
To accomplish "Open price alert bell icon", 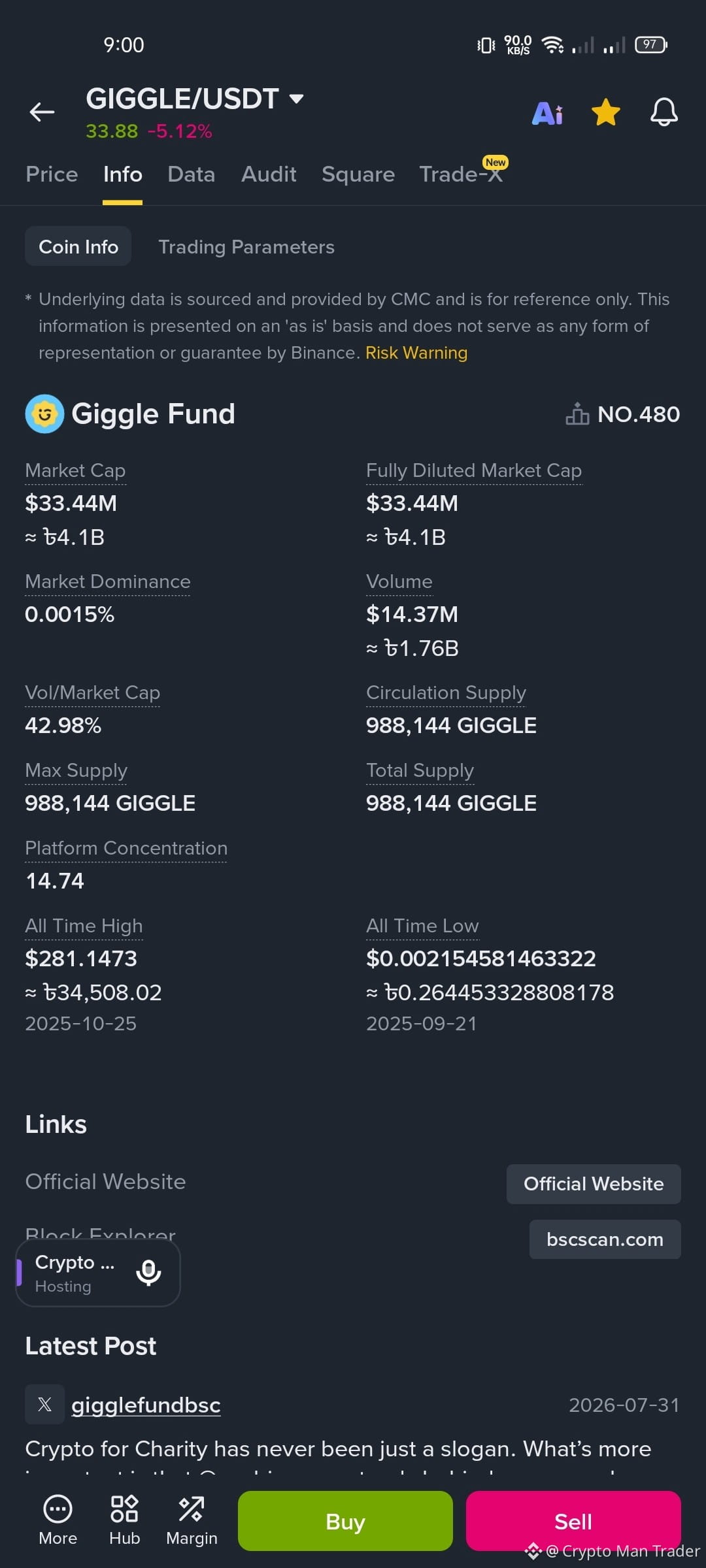I will pos(664,112).
